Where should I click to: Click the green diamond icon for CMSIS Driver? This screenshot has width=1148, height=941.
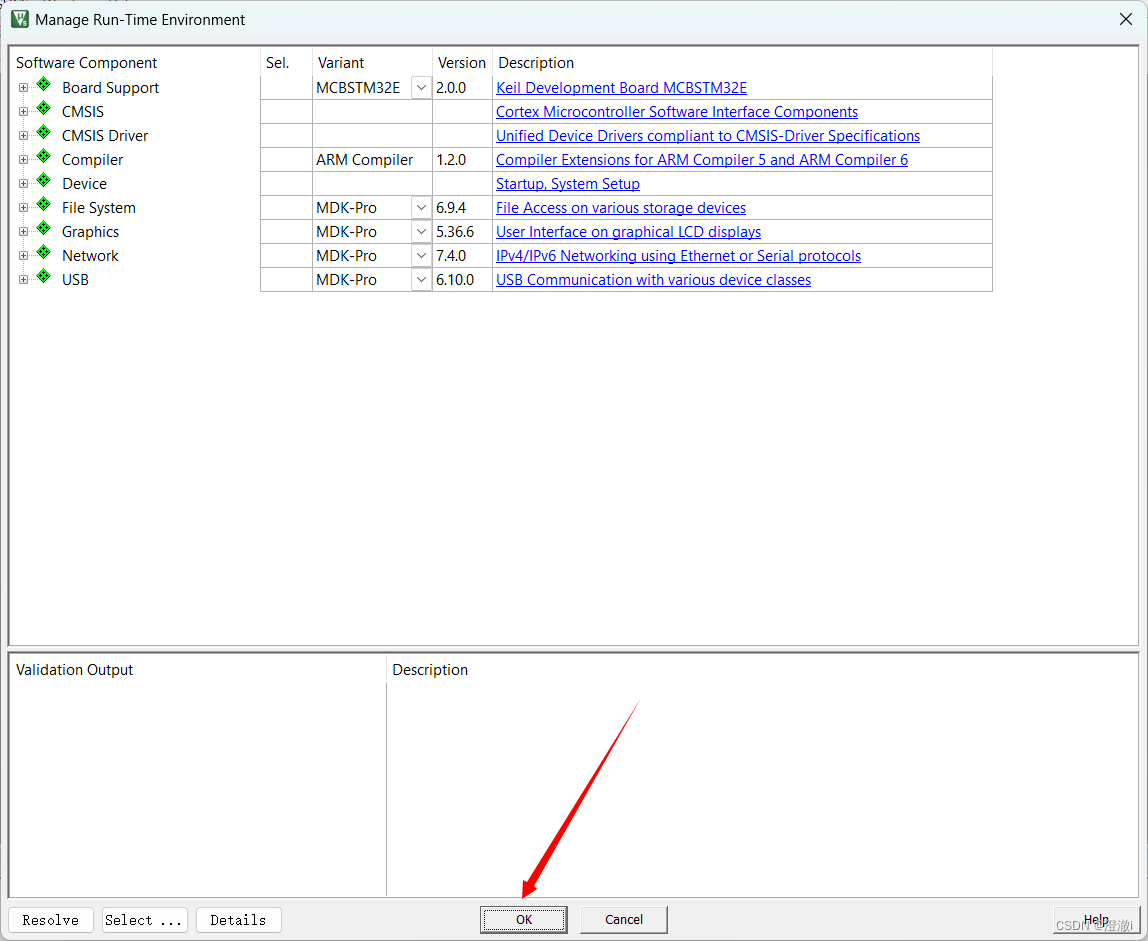(44, 133)
